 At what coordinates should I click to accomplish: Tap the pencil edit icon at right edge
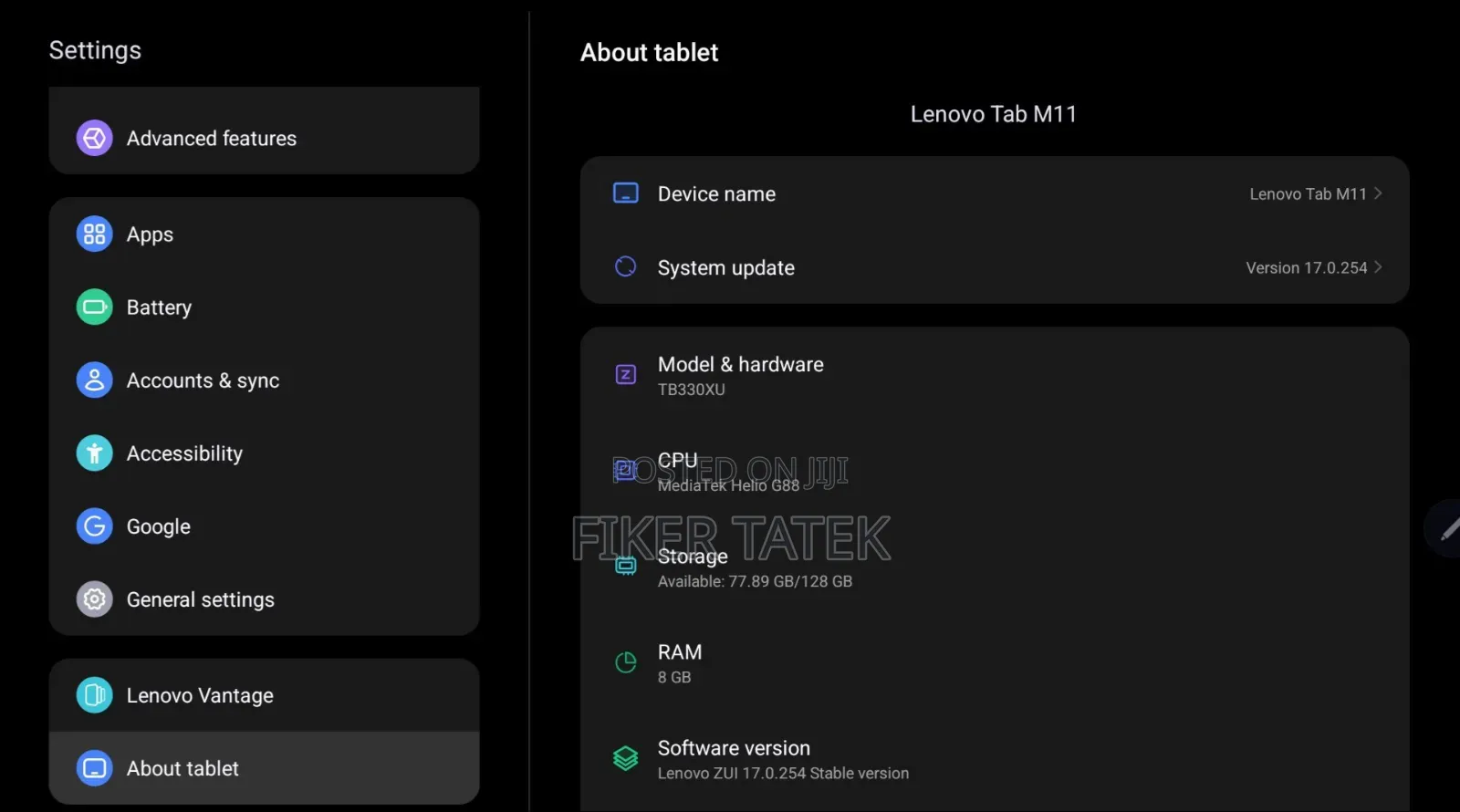point(1447,528)
